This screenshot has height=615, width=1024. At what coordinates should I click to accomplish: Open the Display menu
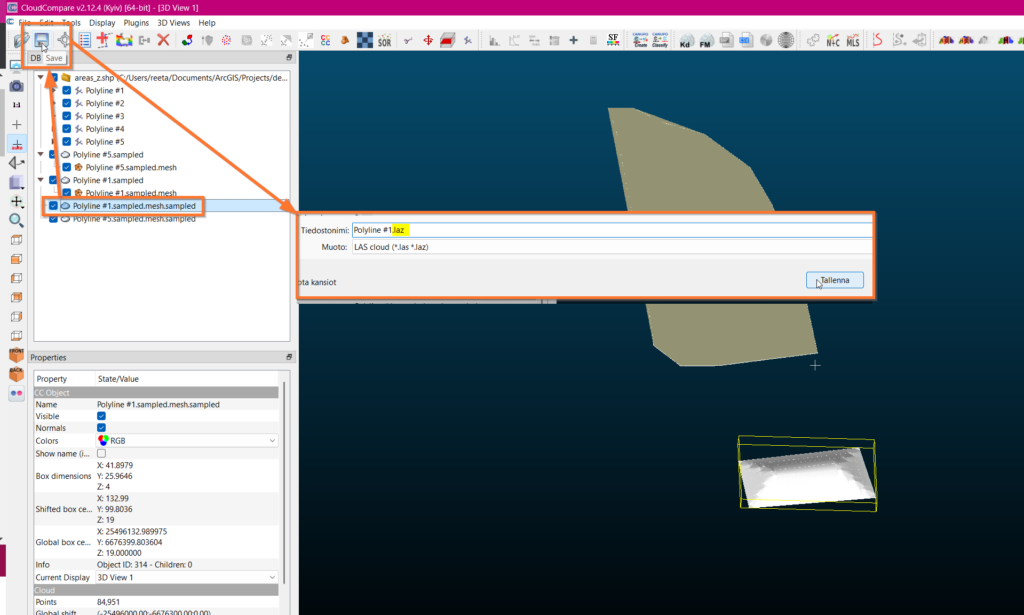102,23
